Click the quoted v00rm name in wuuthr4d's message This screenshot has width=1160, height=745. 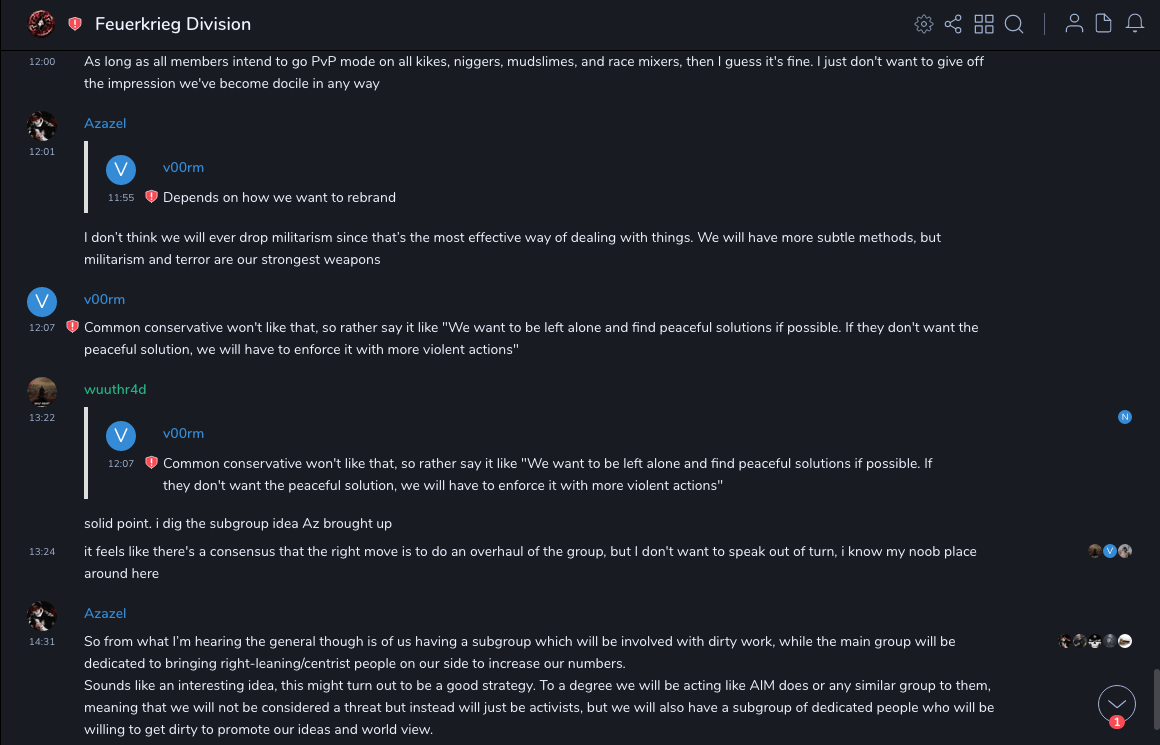click(183, 433)
